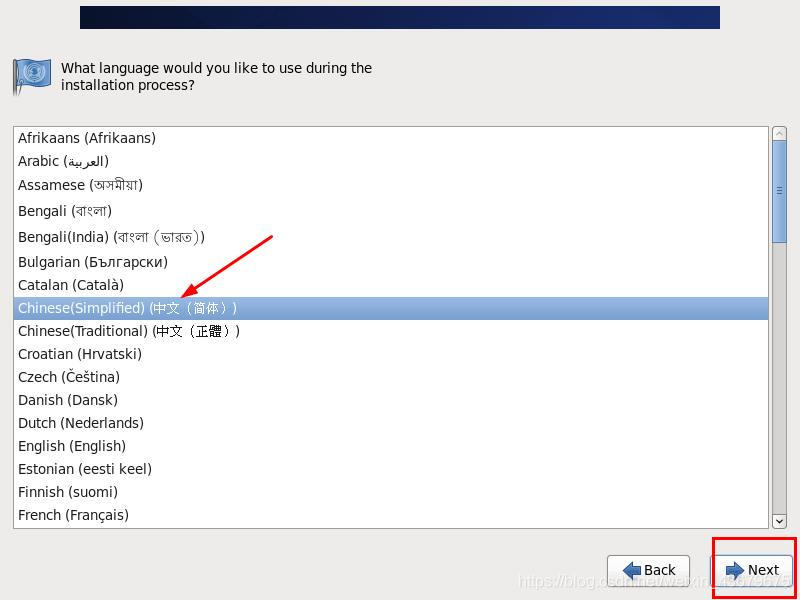Click the scrollbar up arrow
The image size is (800, 600).
(x=779, y=133)
